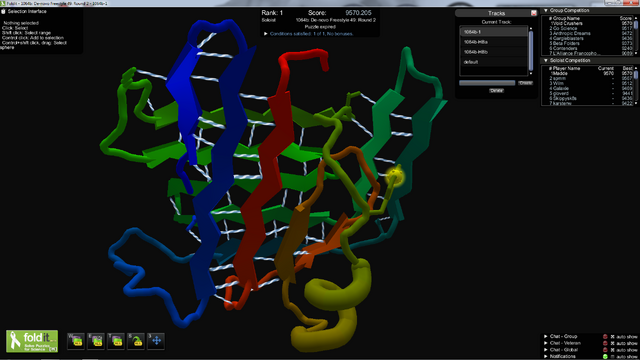Click the green status icon beside Notifications
This screenshot has width=640, height=360.
click(605, 356)
